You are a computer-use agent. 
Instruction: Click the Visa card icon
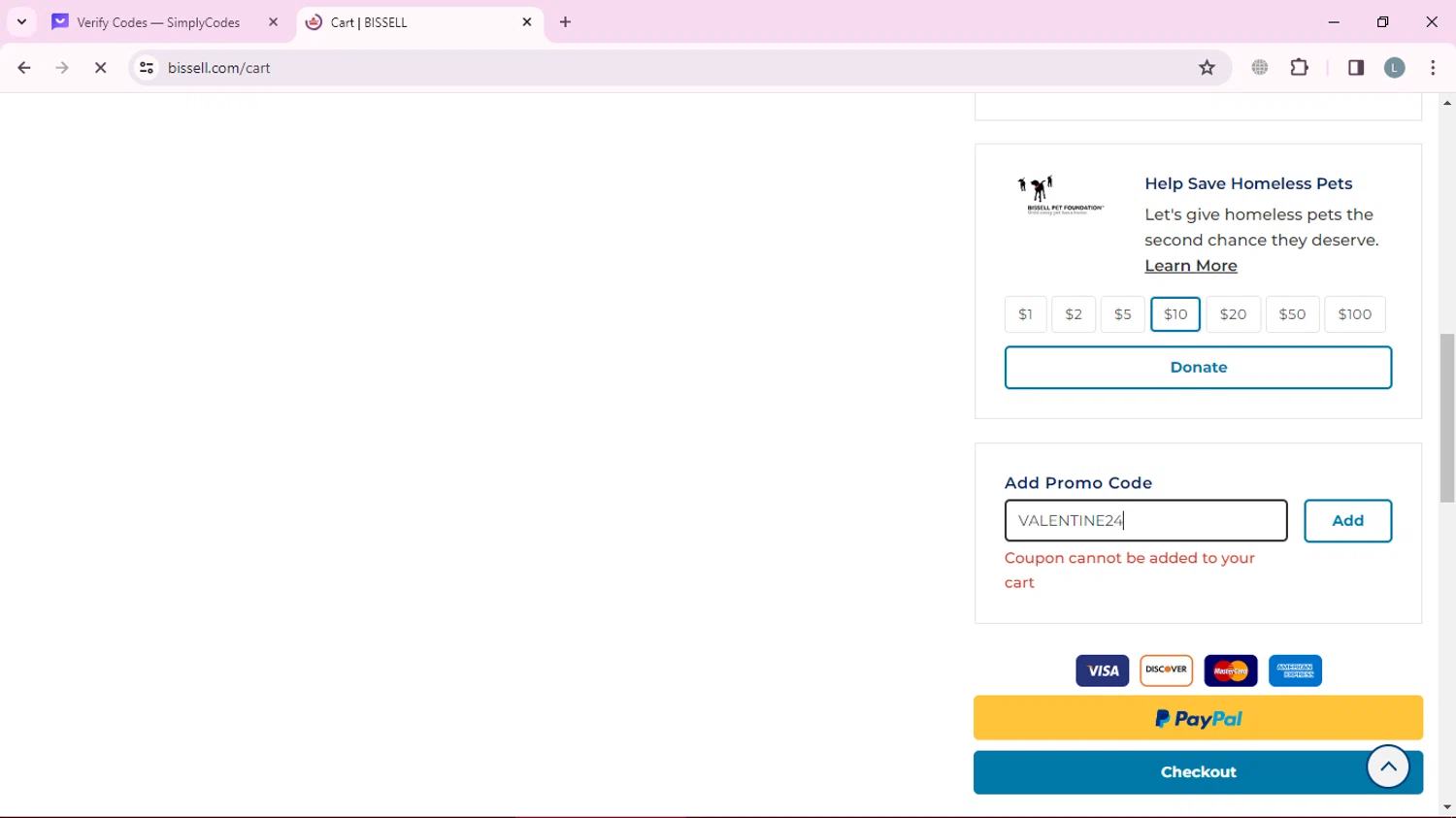[x=1103, y=671]
